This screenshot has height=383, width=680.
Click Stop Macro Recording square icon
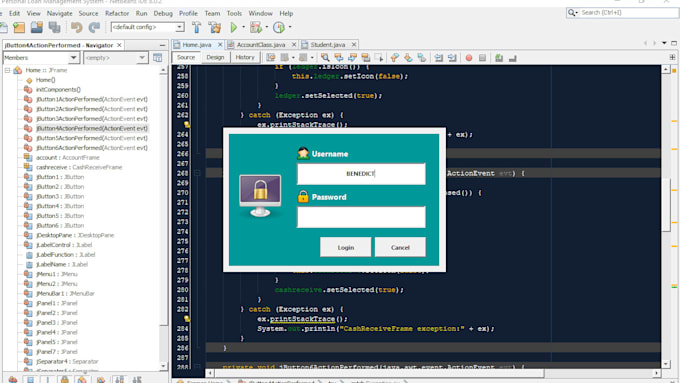(482, 58)
